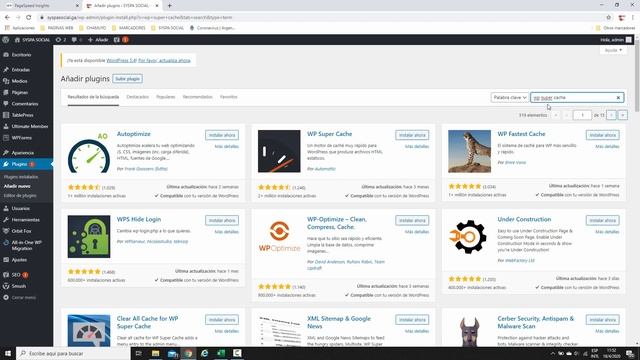Install WP Super Cache plugin
The image size is (640, 360).
point(412,135)
